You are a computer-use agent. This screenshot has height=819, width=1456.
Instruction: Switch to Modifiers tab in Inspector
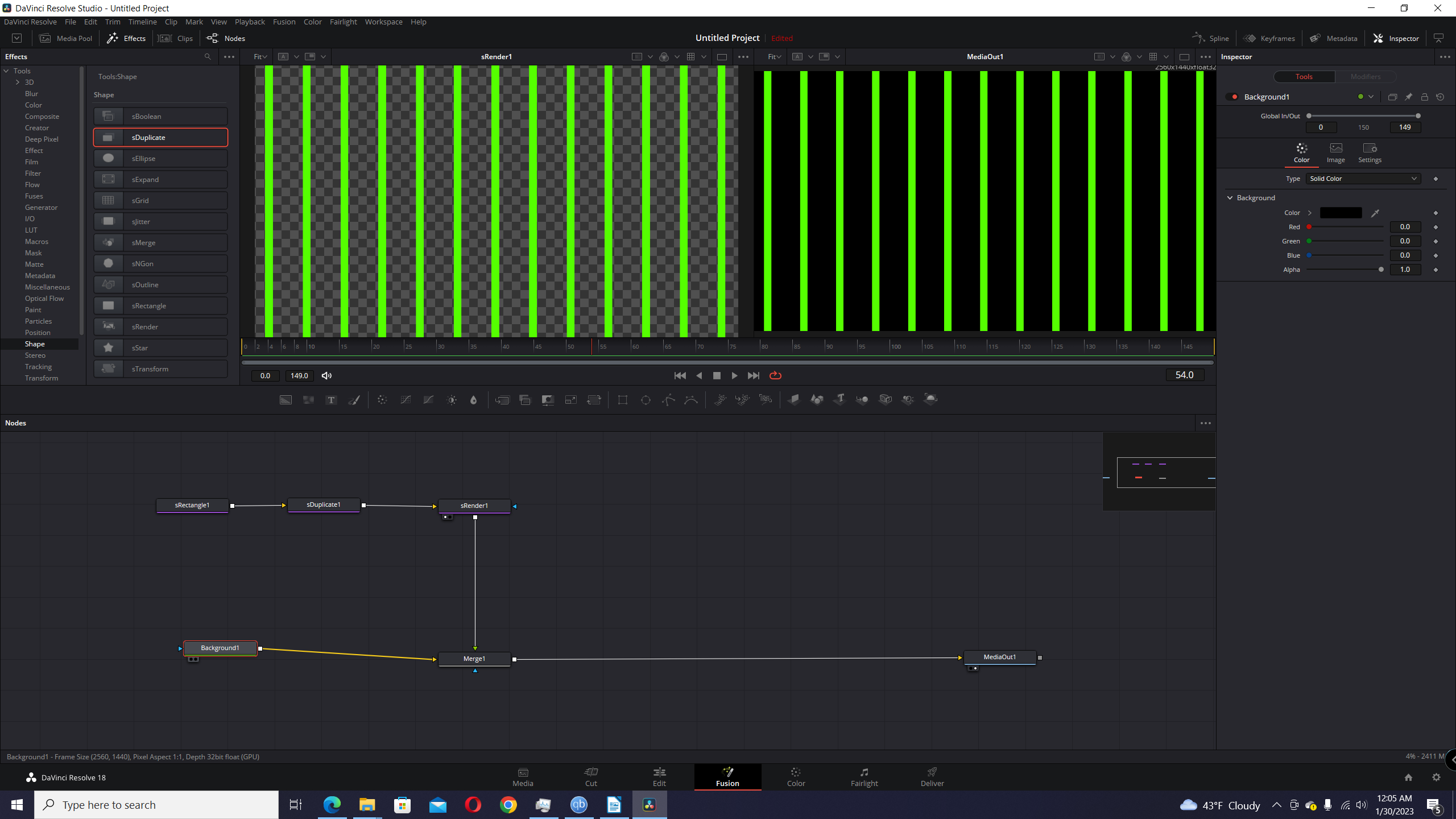tap(1365, 76)
